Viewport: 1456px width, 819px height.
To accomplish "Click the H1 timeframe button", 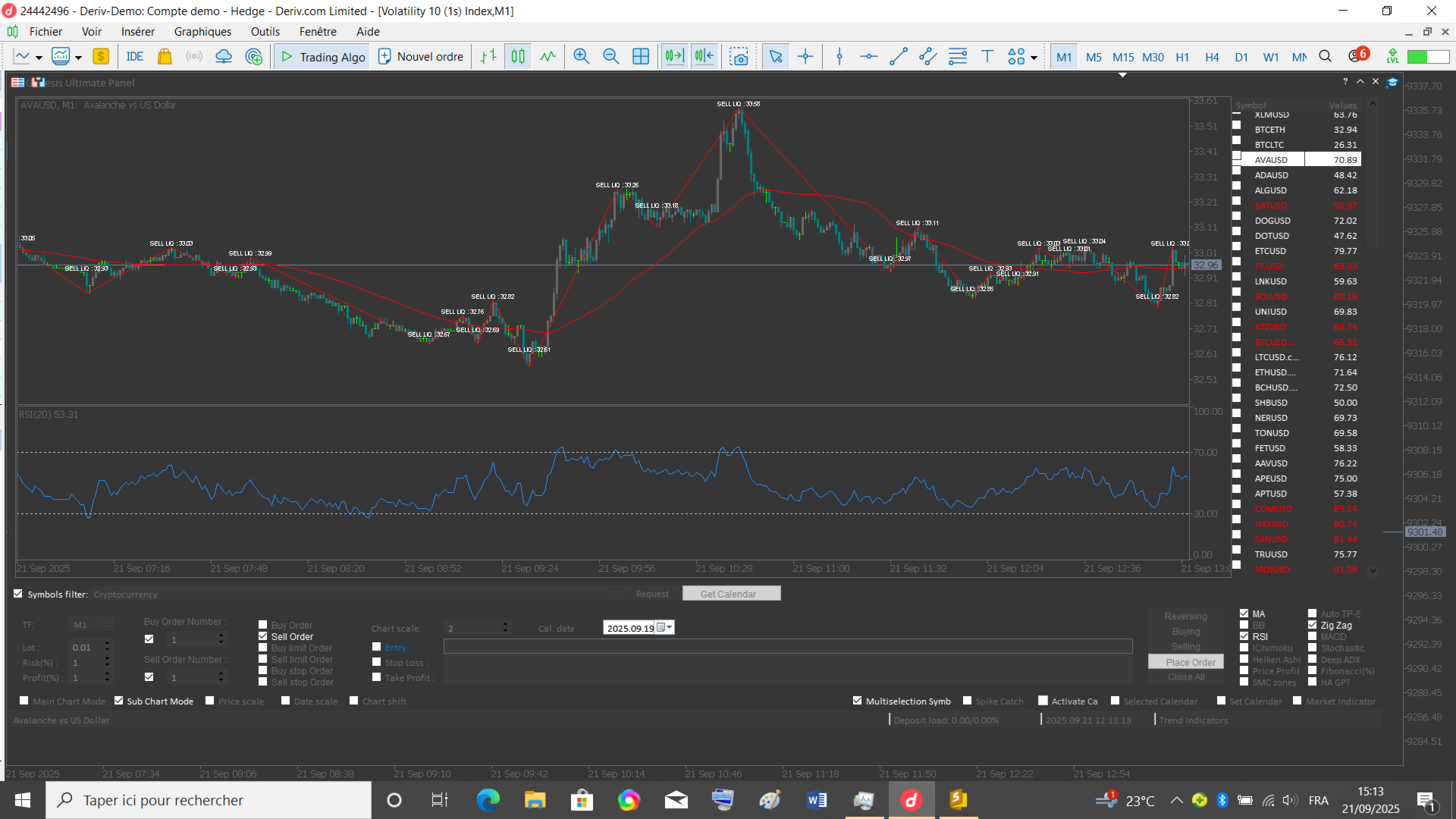I will pos(1182,58).
